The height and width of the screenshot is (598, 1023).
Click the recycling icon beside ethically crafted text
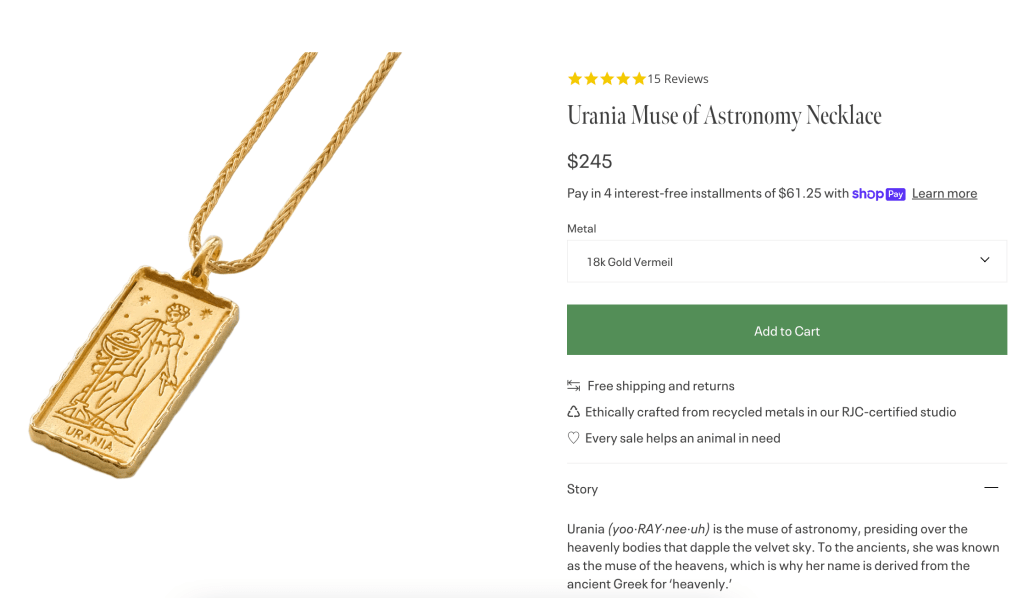tap(573, 411)
